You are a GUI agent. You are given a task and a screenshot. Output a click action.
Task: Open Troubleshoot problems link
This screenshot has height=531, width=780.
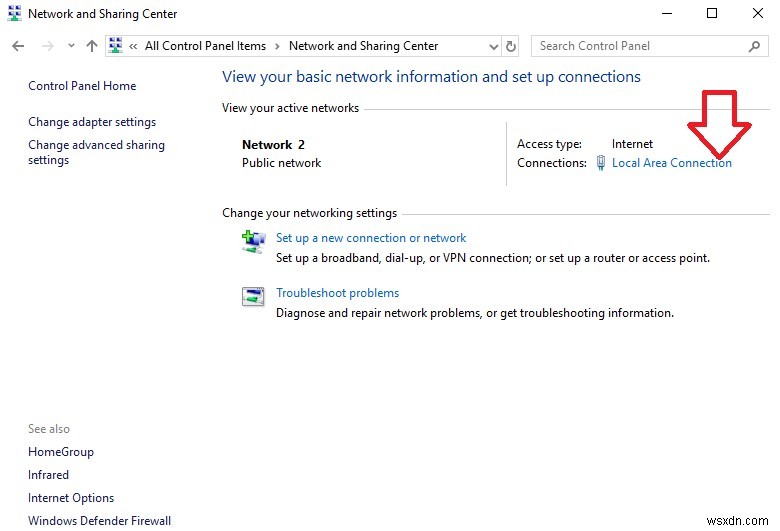[x=337, y=293]
